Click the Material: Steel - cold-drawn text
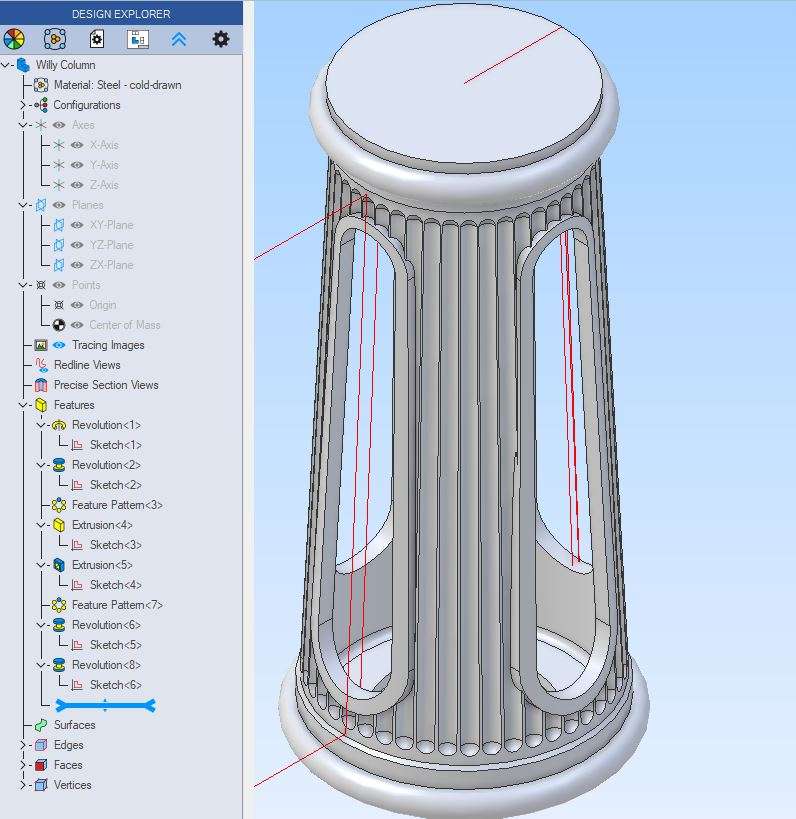The image size is (796, 819). click(118, 85)
